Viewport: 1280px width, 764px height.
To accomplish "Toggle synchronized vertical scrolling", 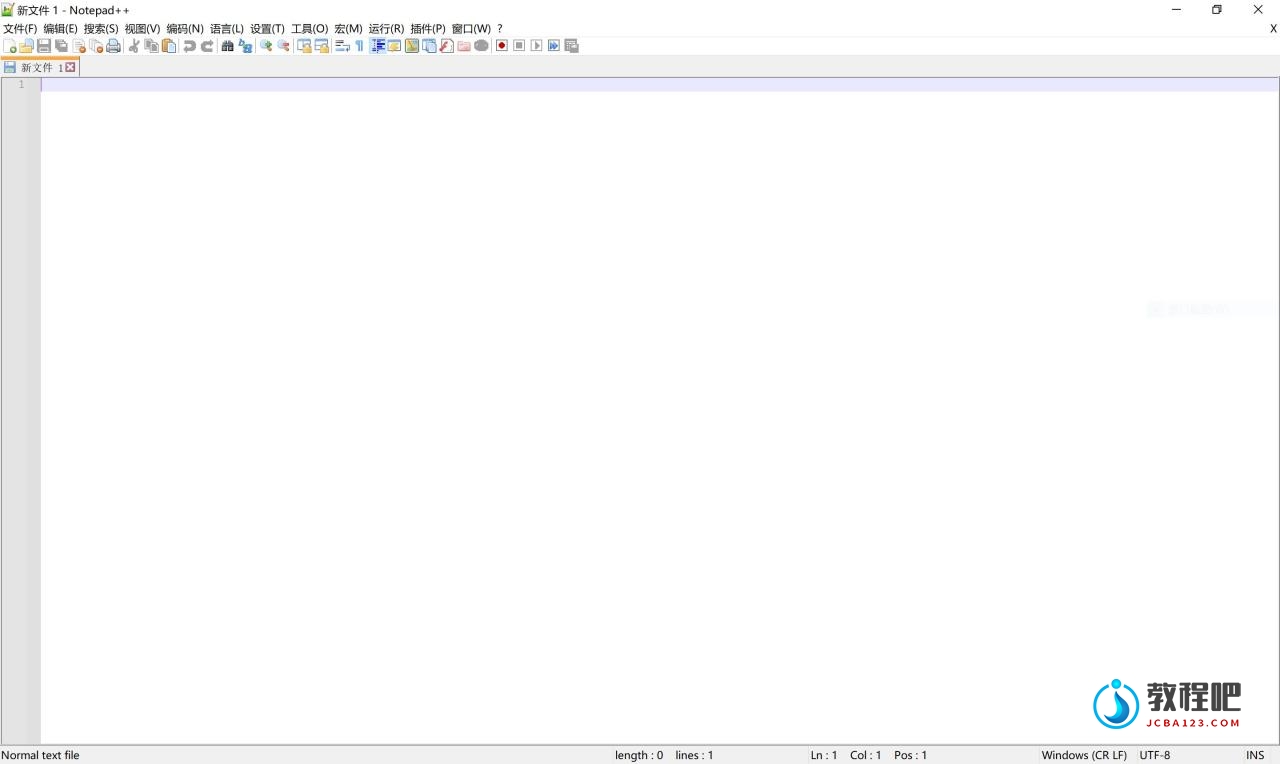I will [x=304, y=46].
